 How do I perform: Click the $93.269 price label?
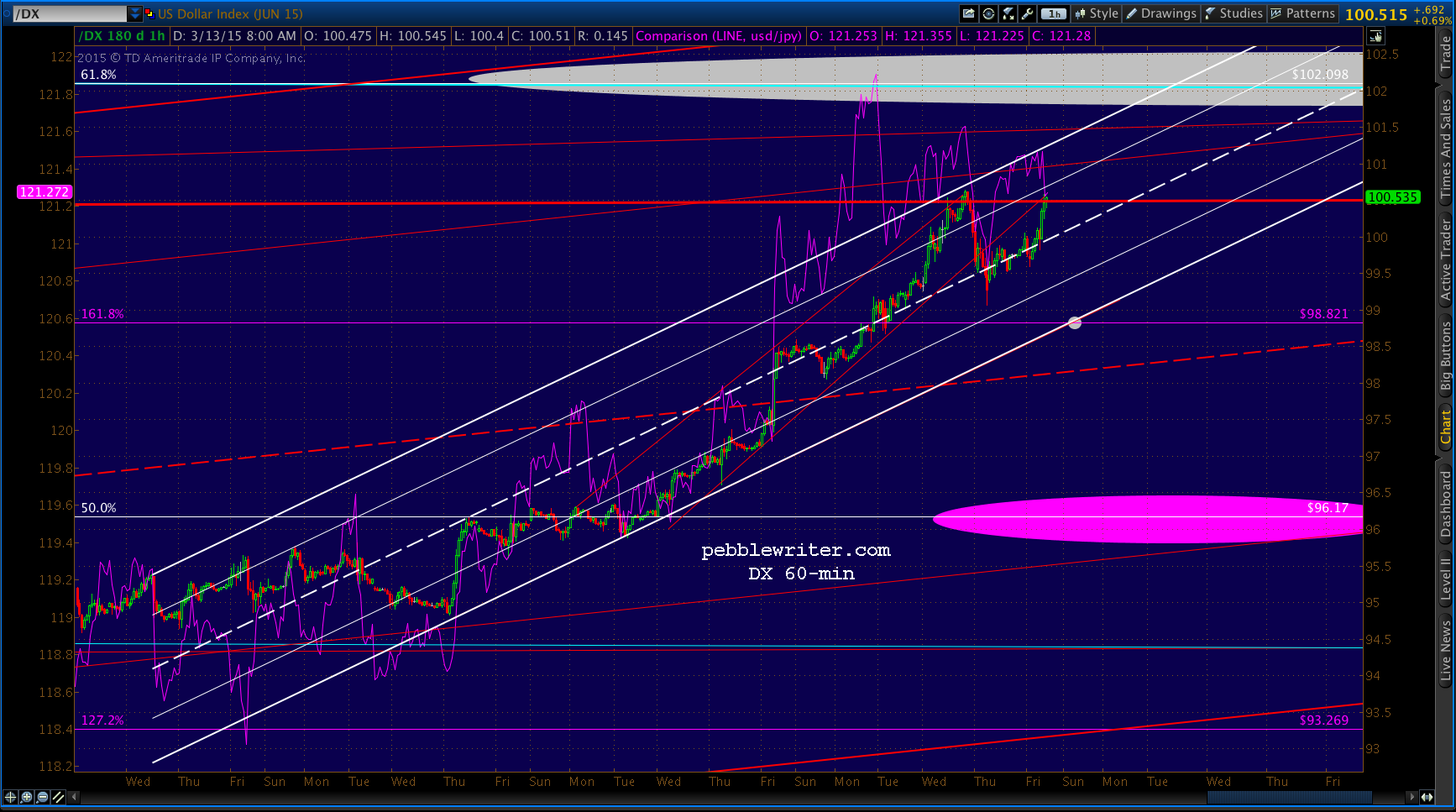1324,720
